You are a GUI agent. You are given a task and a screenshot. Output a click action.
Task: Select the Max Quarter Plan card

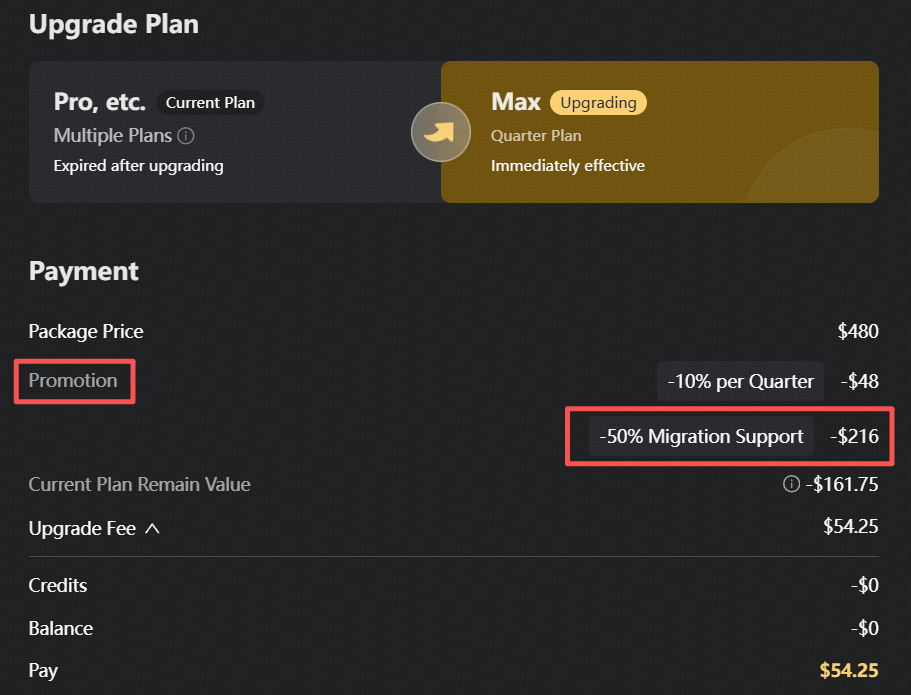[659, 132]
